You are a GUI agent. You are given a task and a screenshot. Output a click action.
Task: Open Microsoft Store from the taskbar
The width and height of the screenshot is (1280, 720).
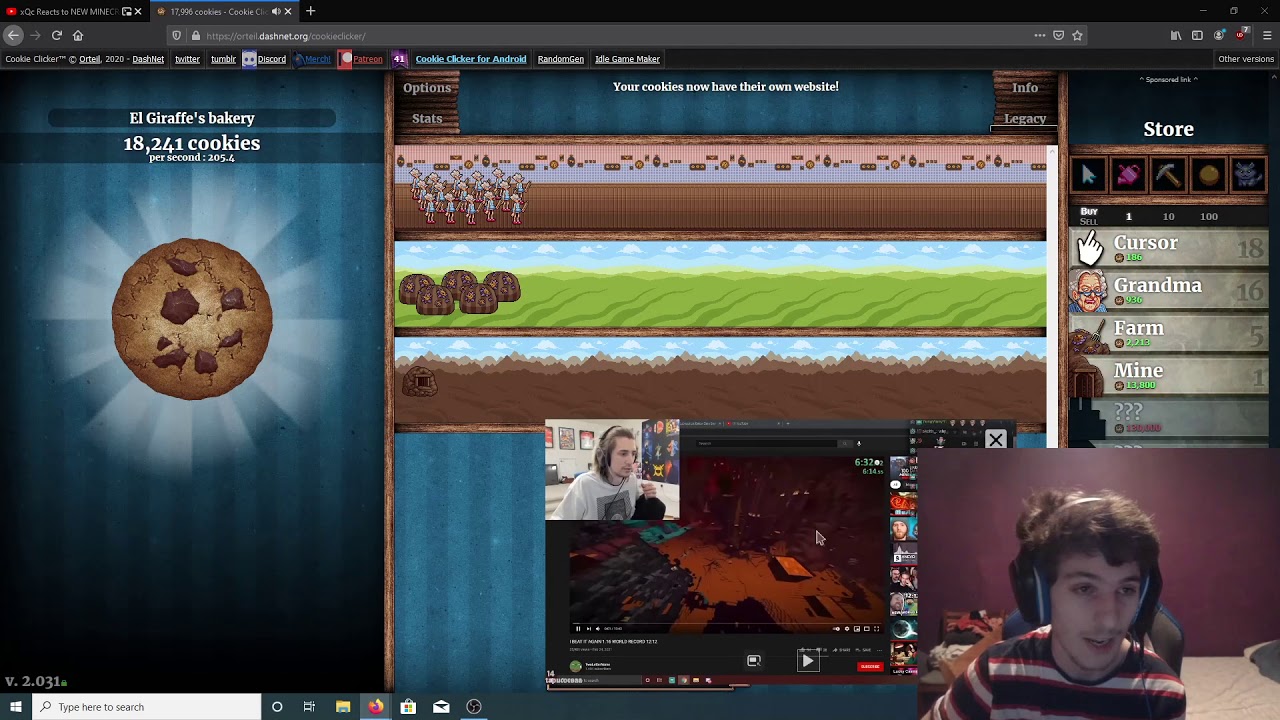408,707
